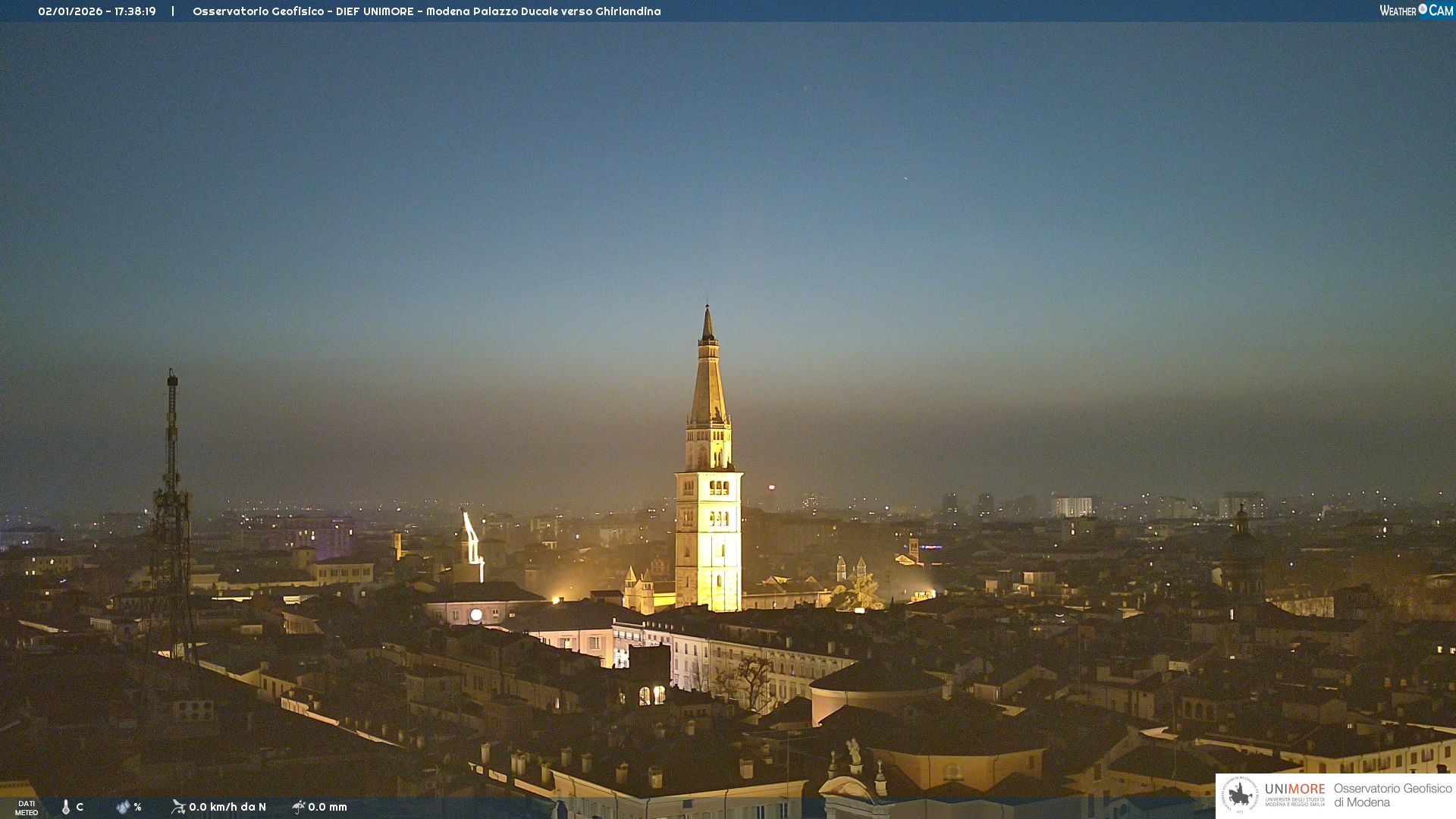Click the rain umbrella icon
Viewport: 1456px width, 819px height.
(299, 807)
